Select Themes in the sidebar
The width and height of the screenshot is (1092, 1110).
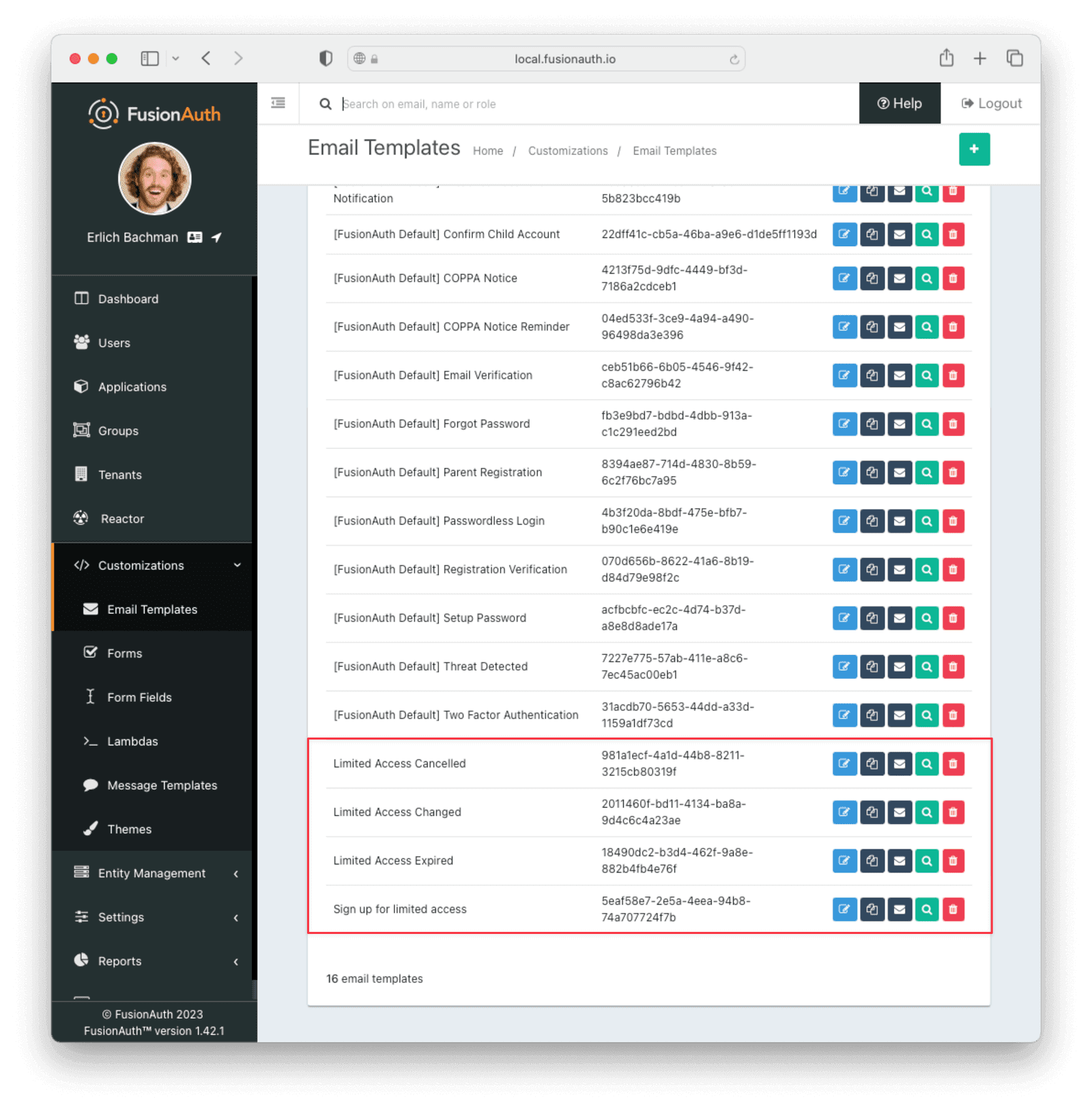point(128,829)
